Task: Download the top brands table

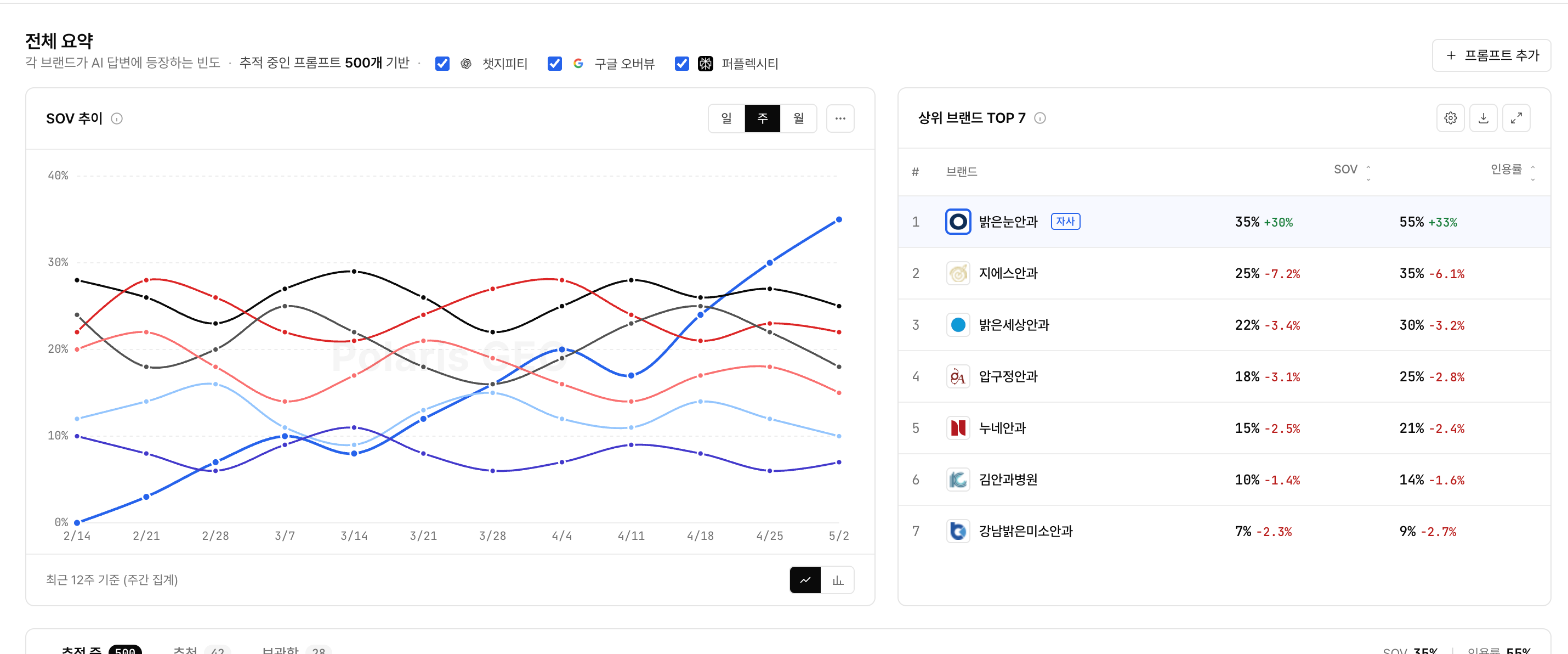Action: (1483, 118)
